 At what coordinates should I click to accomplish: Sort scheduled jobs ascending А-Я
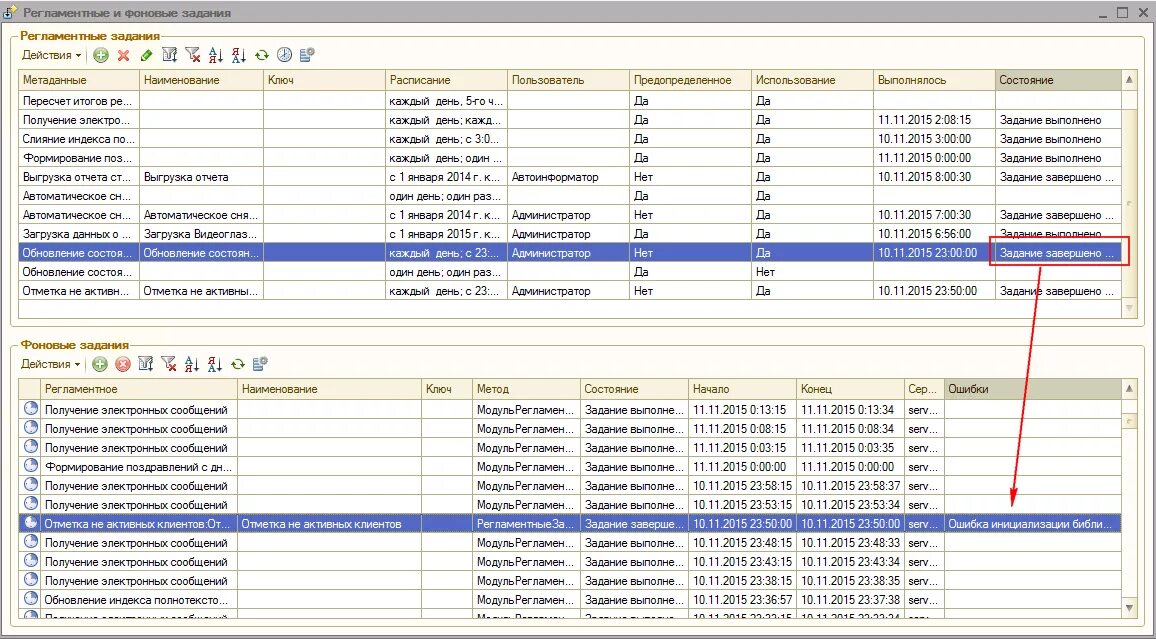pos(215,55)
